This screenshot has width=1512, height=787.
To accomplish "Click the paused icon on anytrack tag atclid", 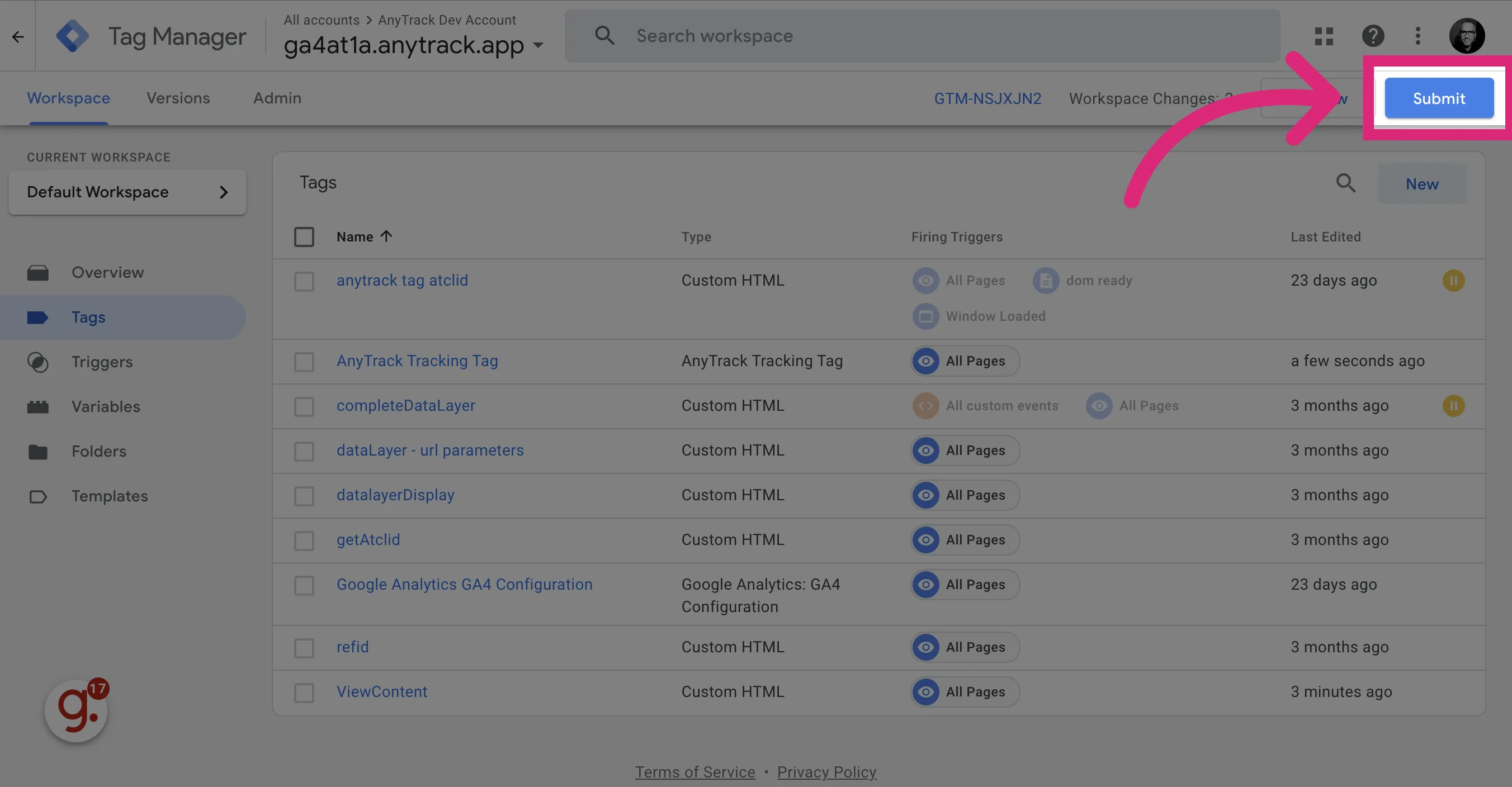I will [x=1453, y=281].
